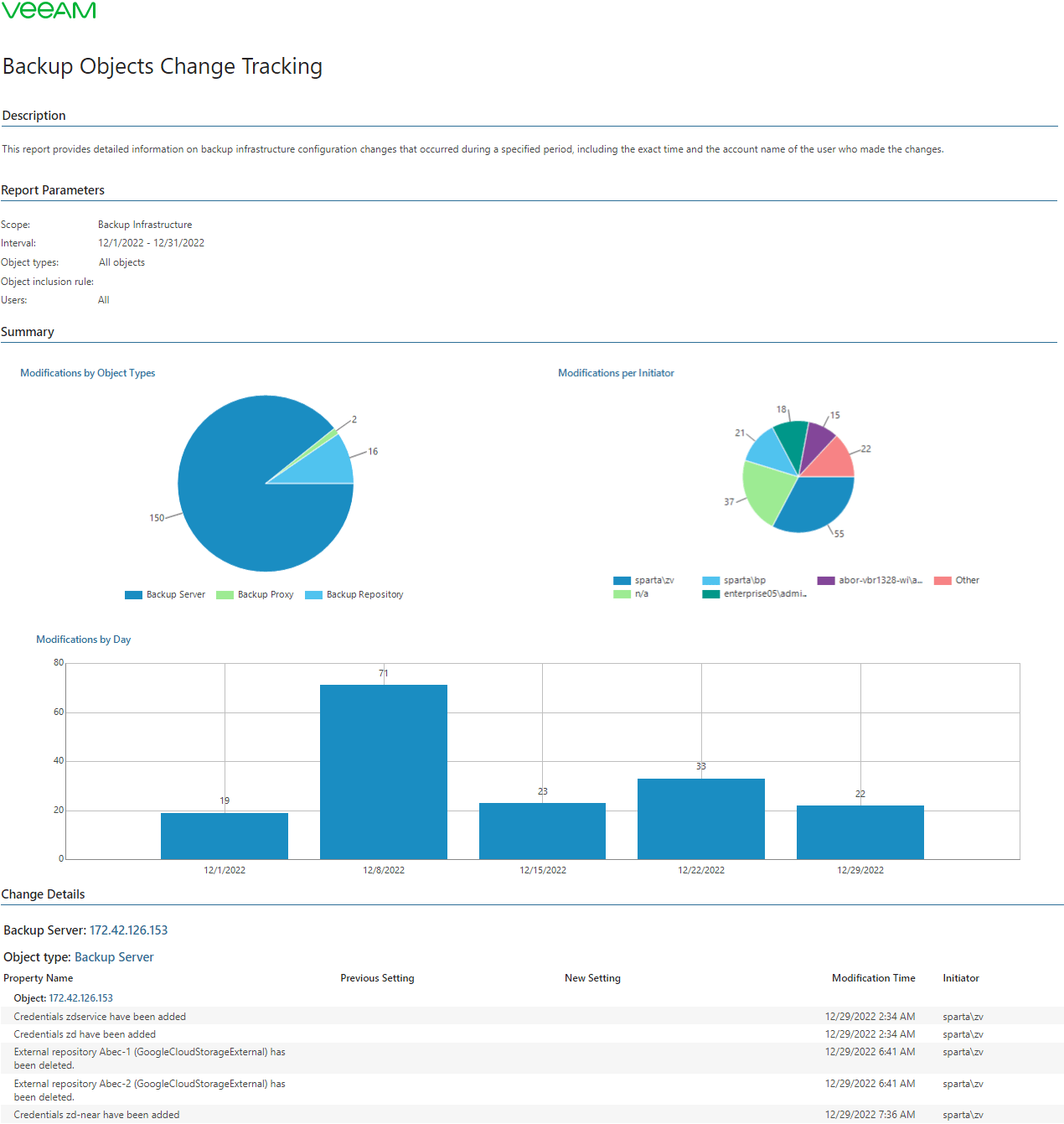1064x1124 pixels.
Task: Click the abor-vbr1328-wi legend swatch
Action: pyautogui.click(x=826, y=581)
